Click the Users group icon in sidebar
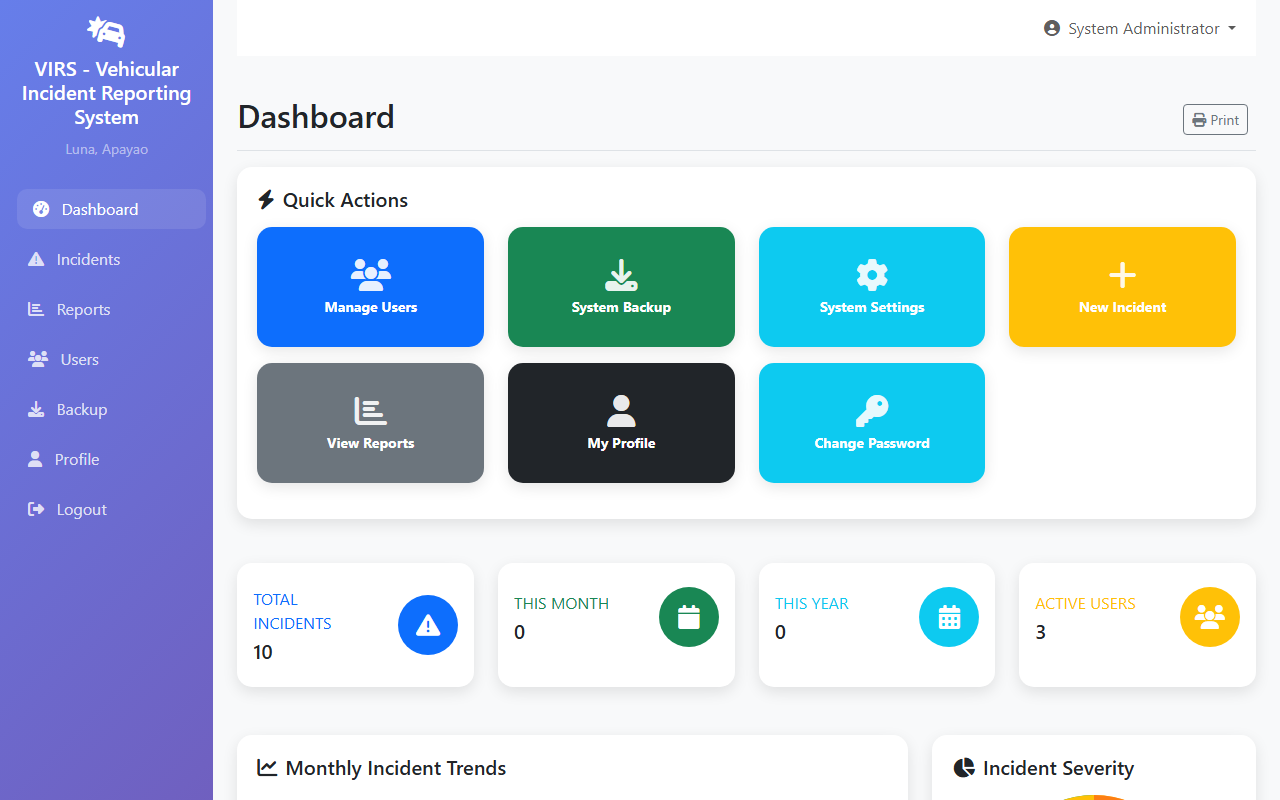Image resolution: width=1280 pixels, height=800 pixels. (x=38, y=359)
